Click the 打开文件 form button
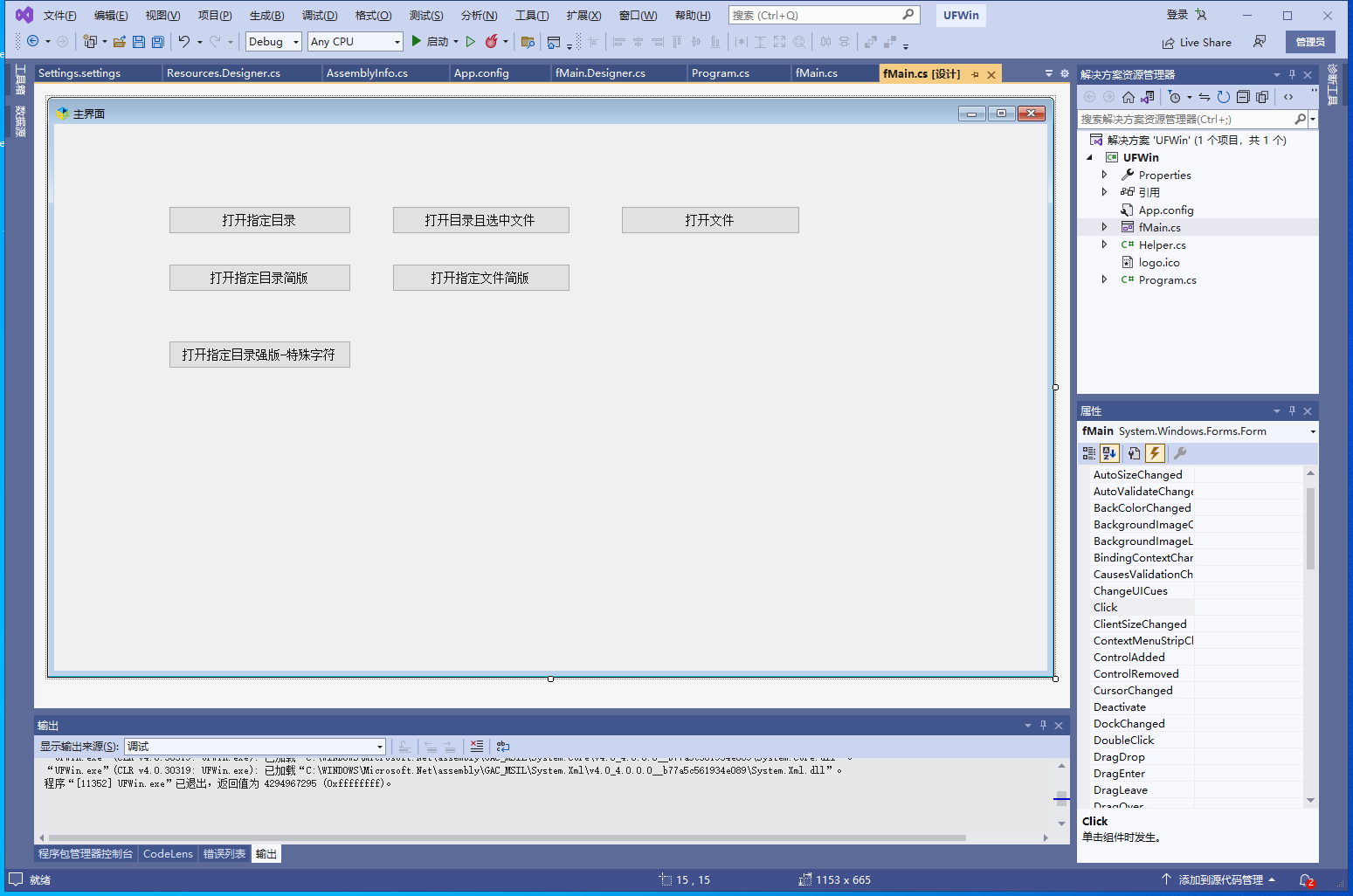The image size is (1353, 896). click(x=710, y=220)
